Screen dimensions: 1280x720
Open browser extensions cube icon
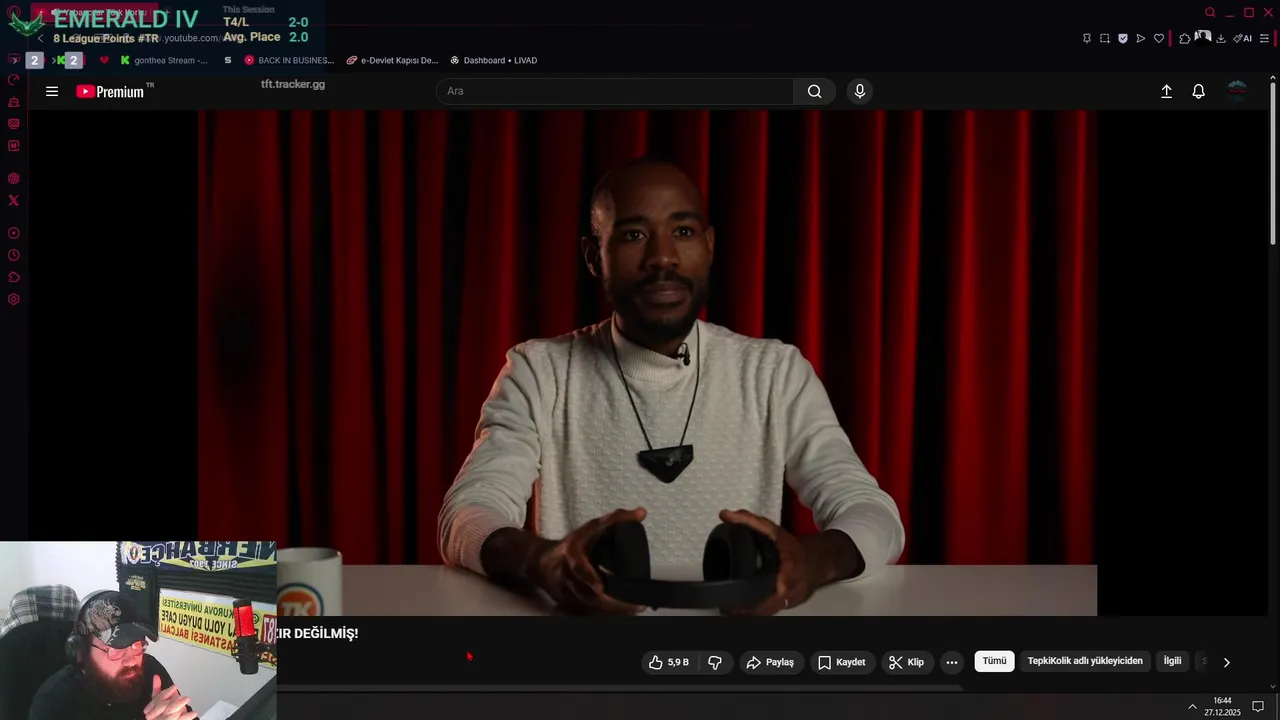click(1185, 38)
